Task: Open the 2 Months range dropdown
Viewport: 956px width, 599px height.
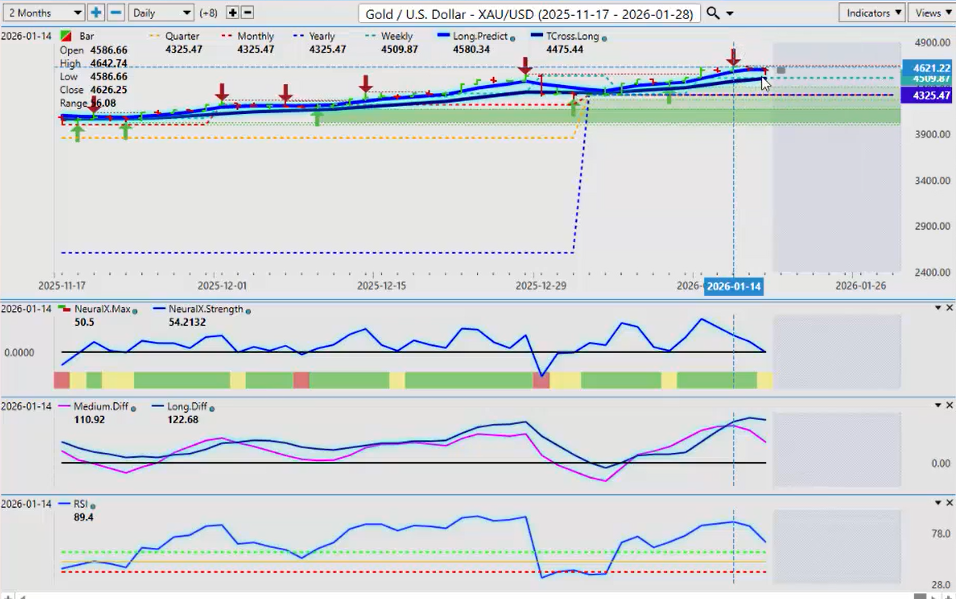Action: 44,13
